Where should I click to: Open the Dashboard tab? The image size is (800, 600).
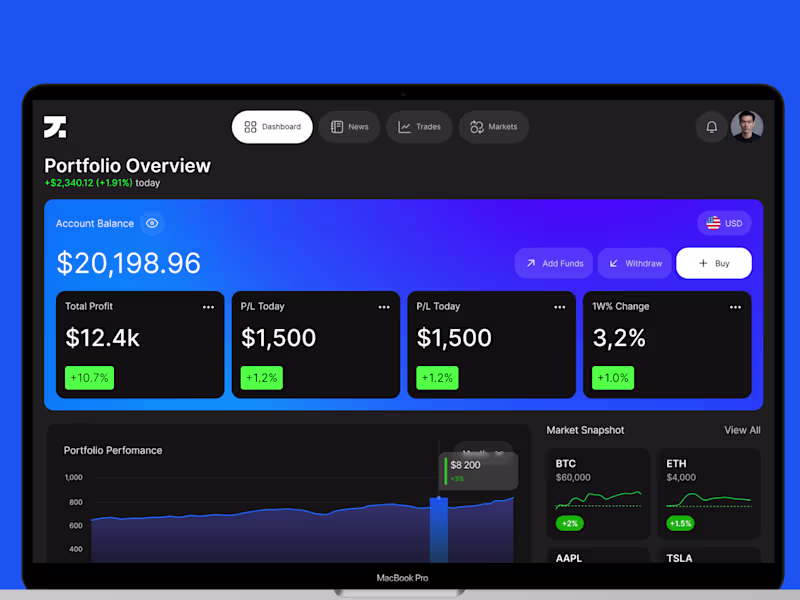point(272,127)
